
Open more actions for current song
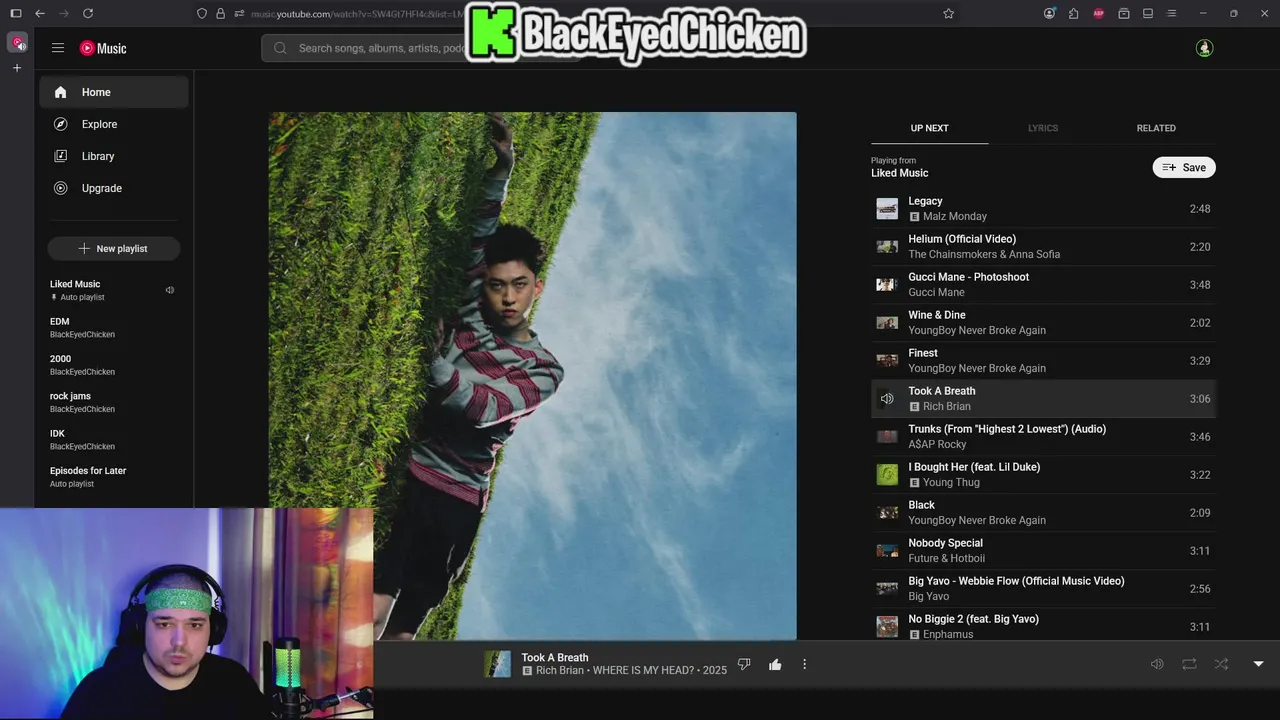click(804, 664)
